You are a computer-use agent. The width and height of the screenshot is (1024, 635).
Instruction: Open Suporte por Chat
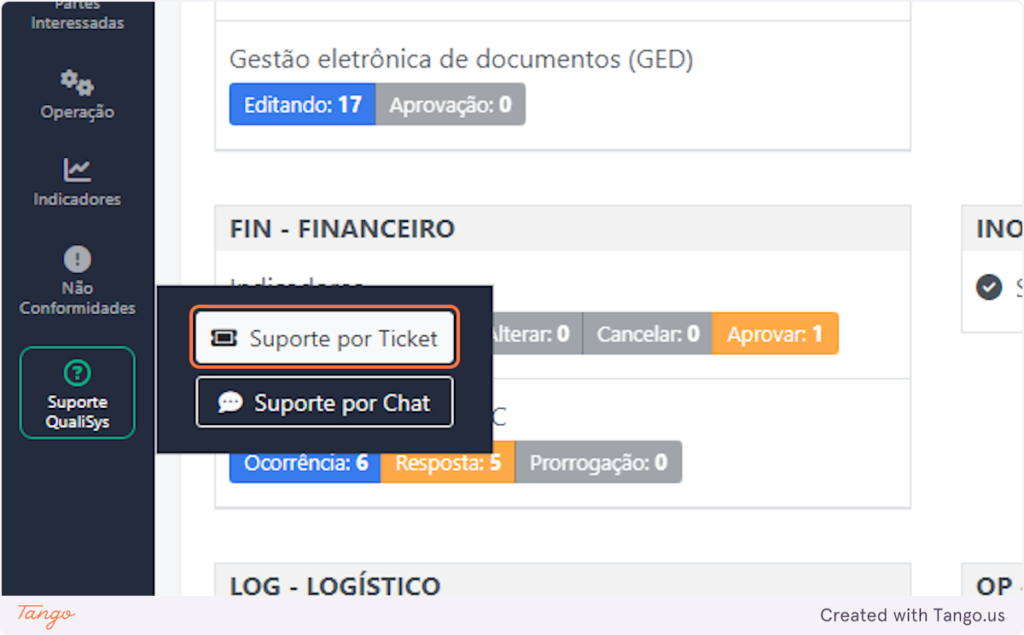(x=325, y=403)
